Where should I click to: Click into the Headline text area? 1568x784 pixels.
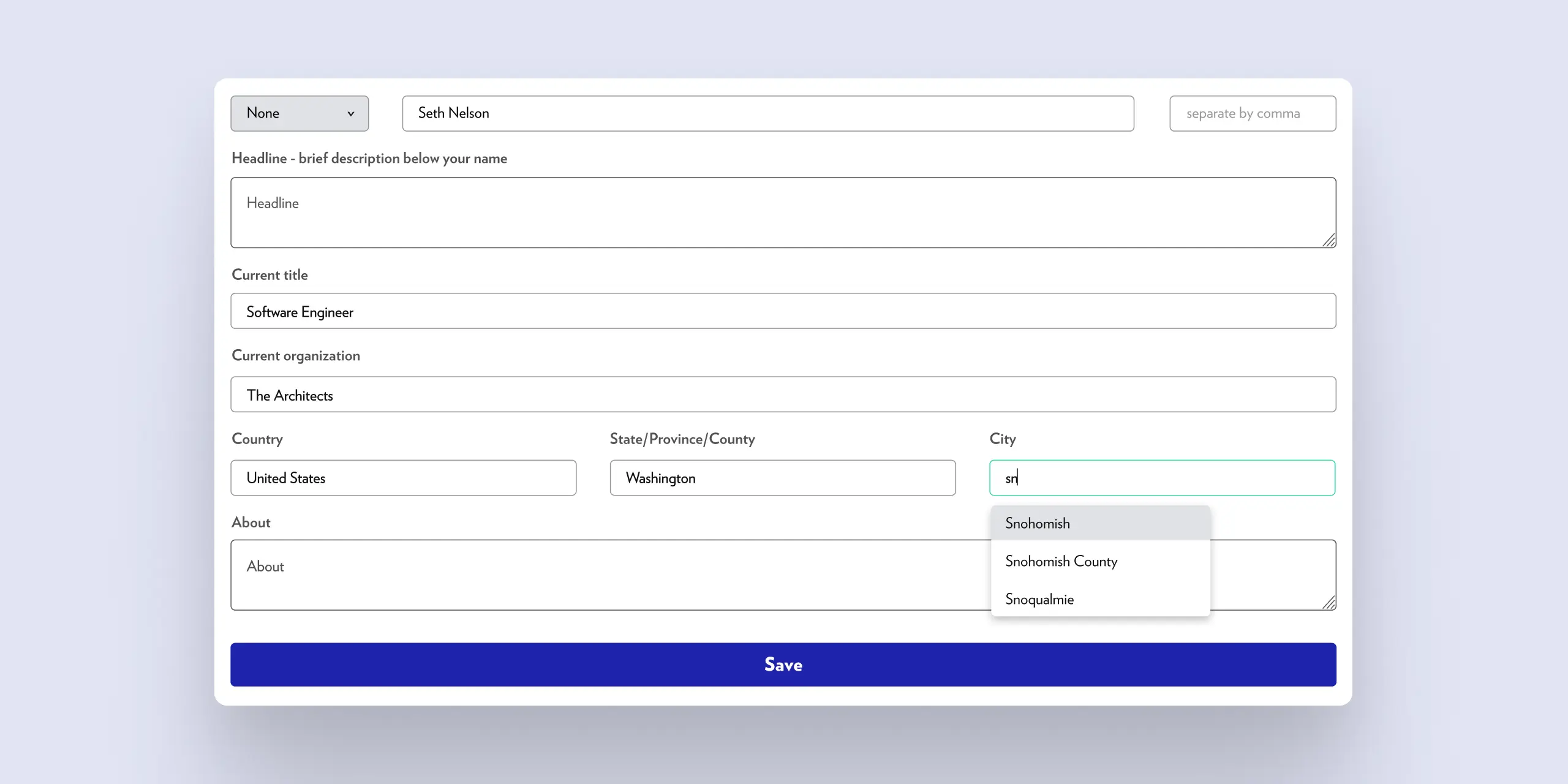click(783, 213)
